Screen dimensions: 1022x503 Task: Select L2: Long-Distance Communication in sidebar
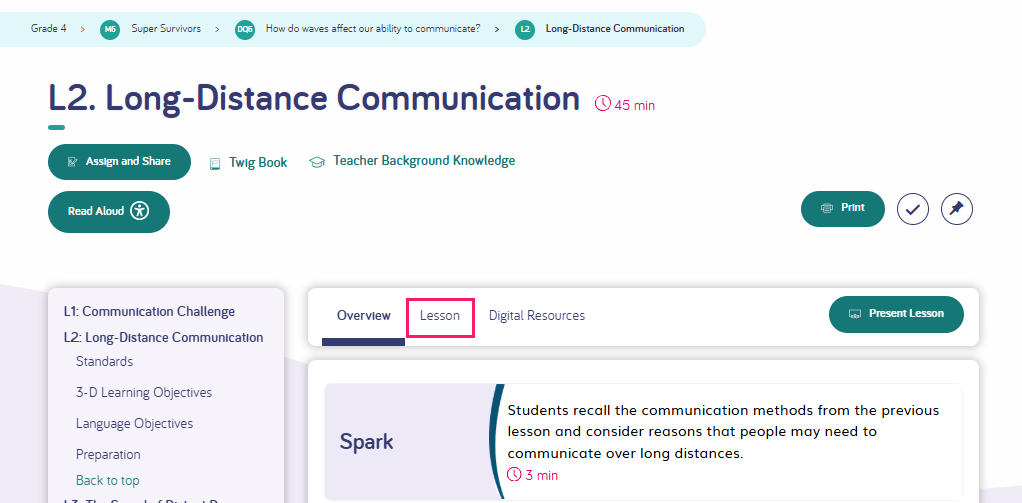[164, 338]
